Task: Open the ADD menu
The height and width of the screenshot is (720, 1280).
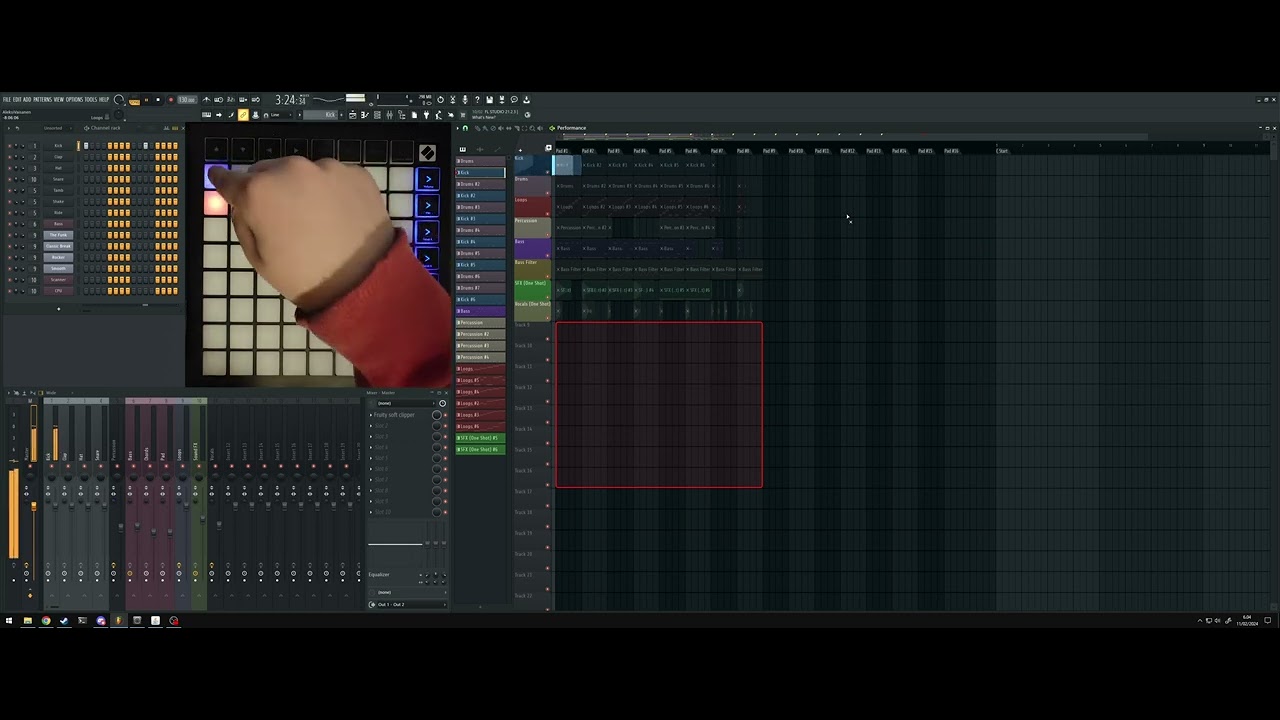Action: [x=27, y=100]
